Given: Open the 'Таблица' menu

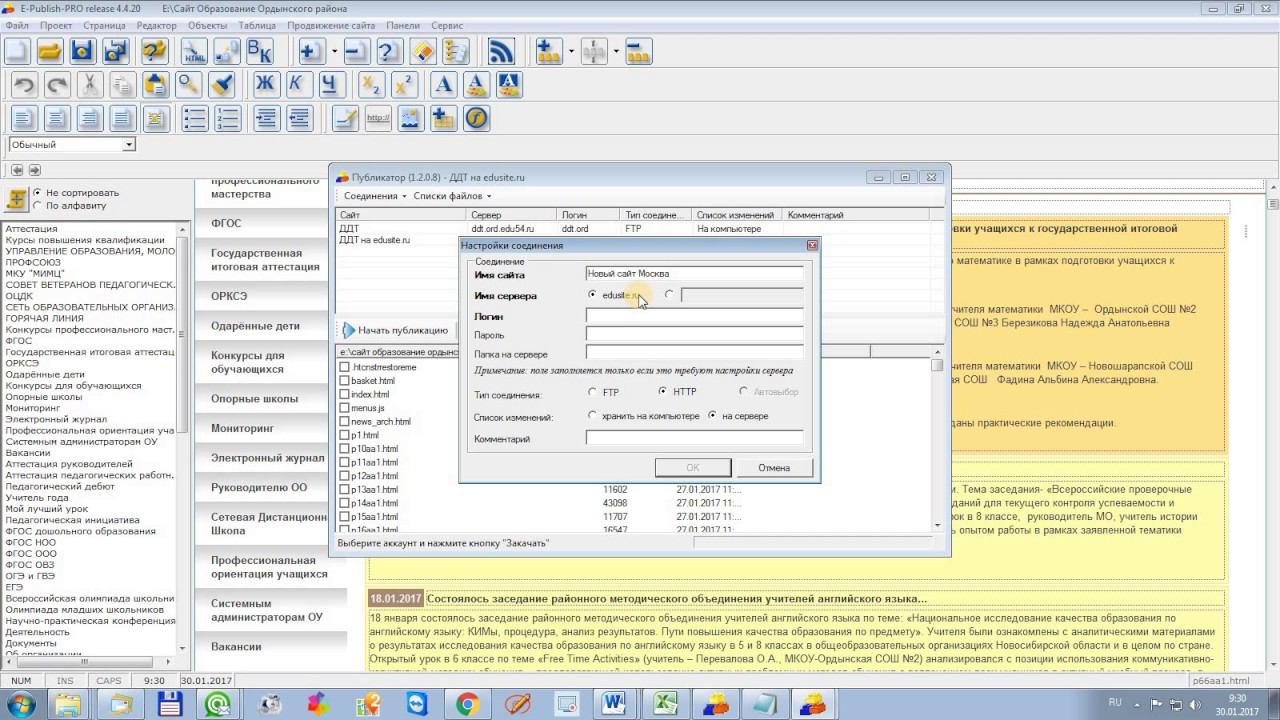Looking at the screenshot, I should point(257,24).
